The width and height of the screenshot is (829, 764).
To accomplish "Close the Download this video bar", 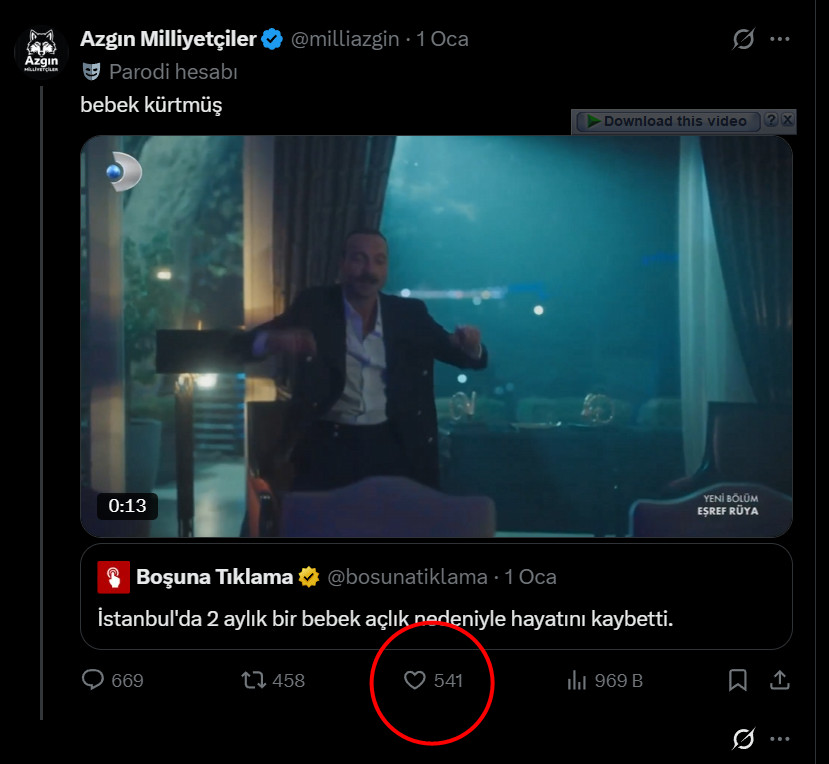I will (x=788, y=120).
